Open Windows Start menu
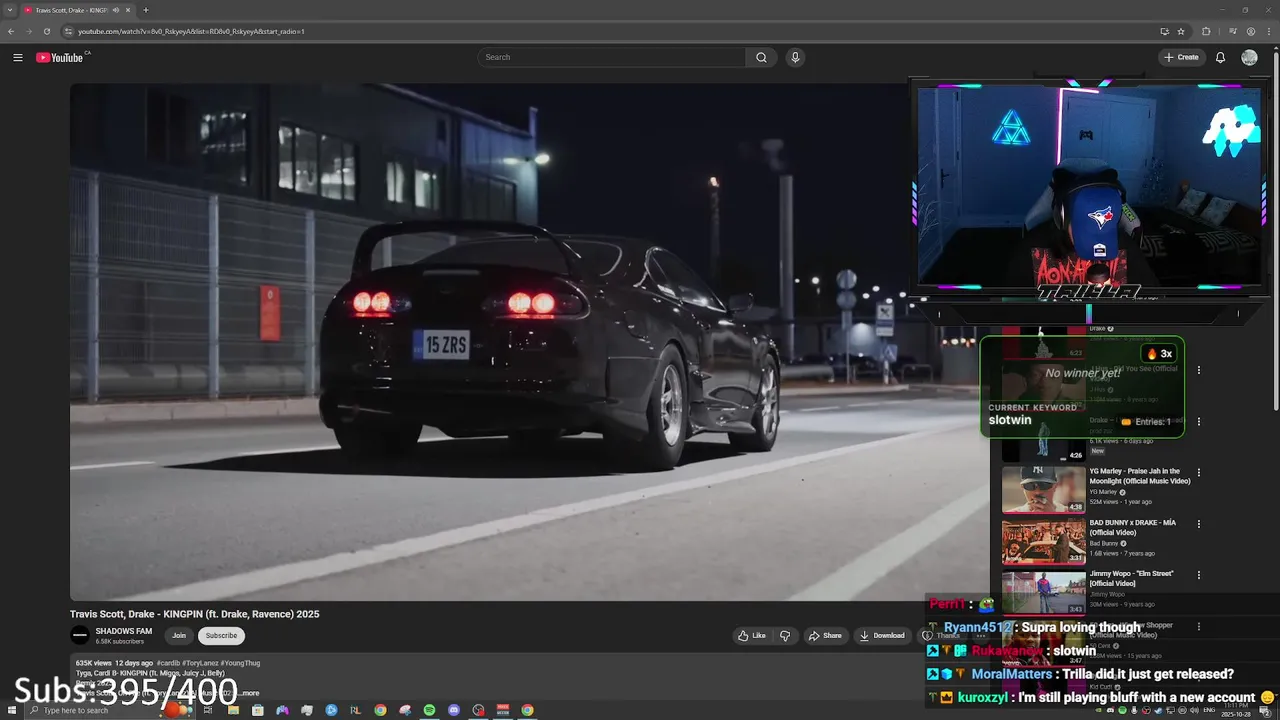This screenshot has height=720, width=1280. pos(11,710)
